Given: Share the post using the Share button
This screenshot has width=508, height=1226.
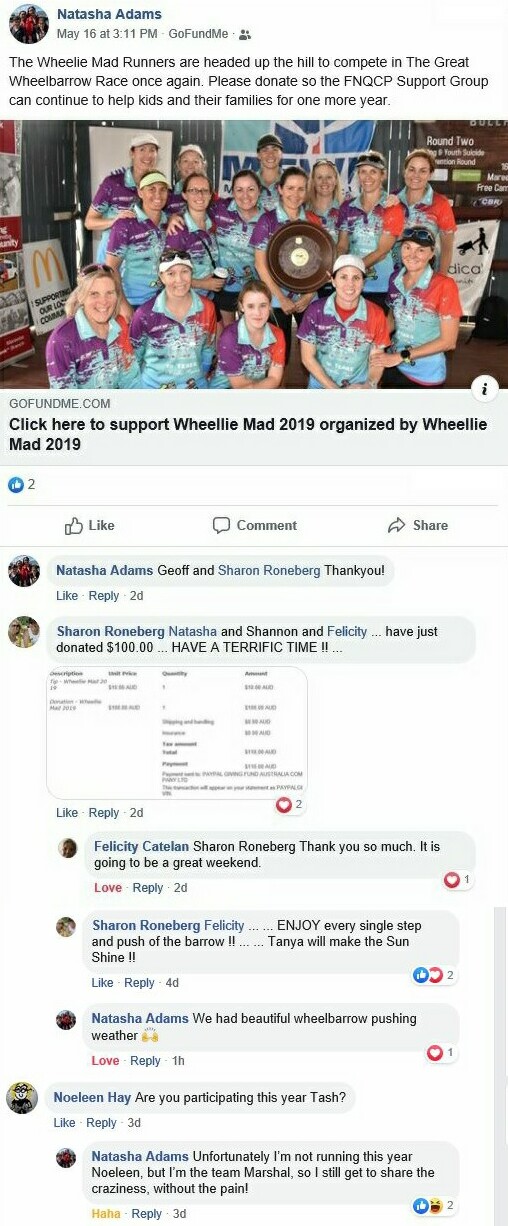Looking at the screenshot, I should point(418,525).
